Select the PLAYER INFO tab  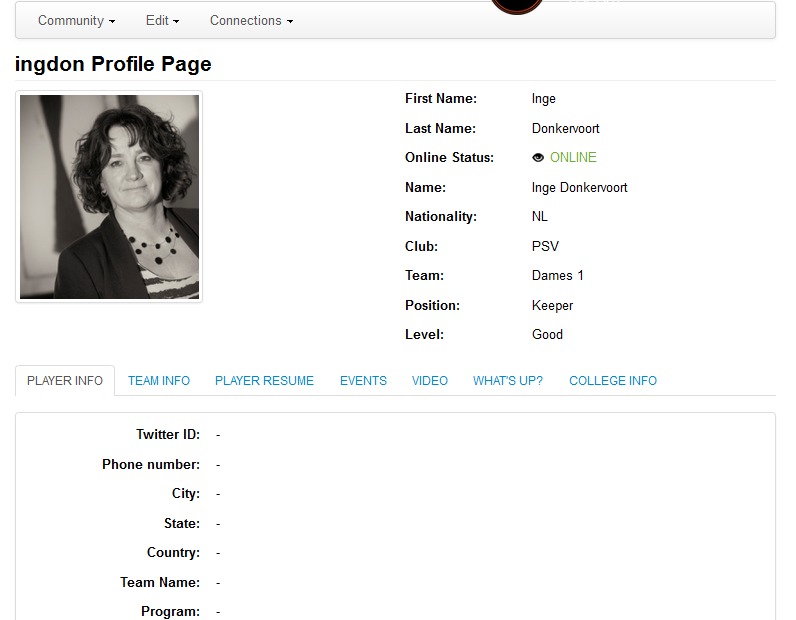[65, 381]
